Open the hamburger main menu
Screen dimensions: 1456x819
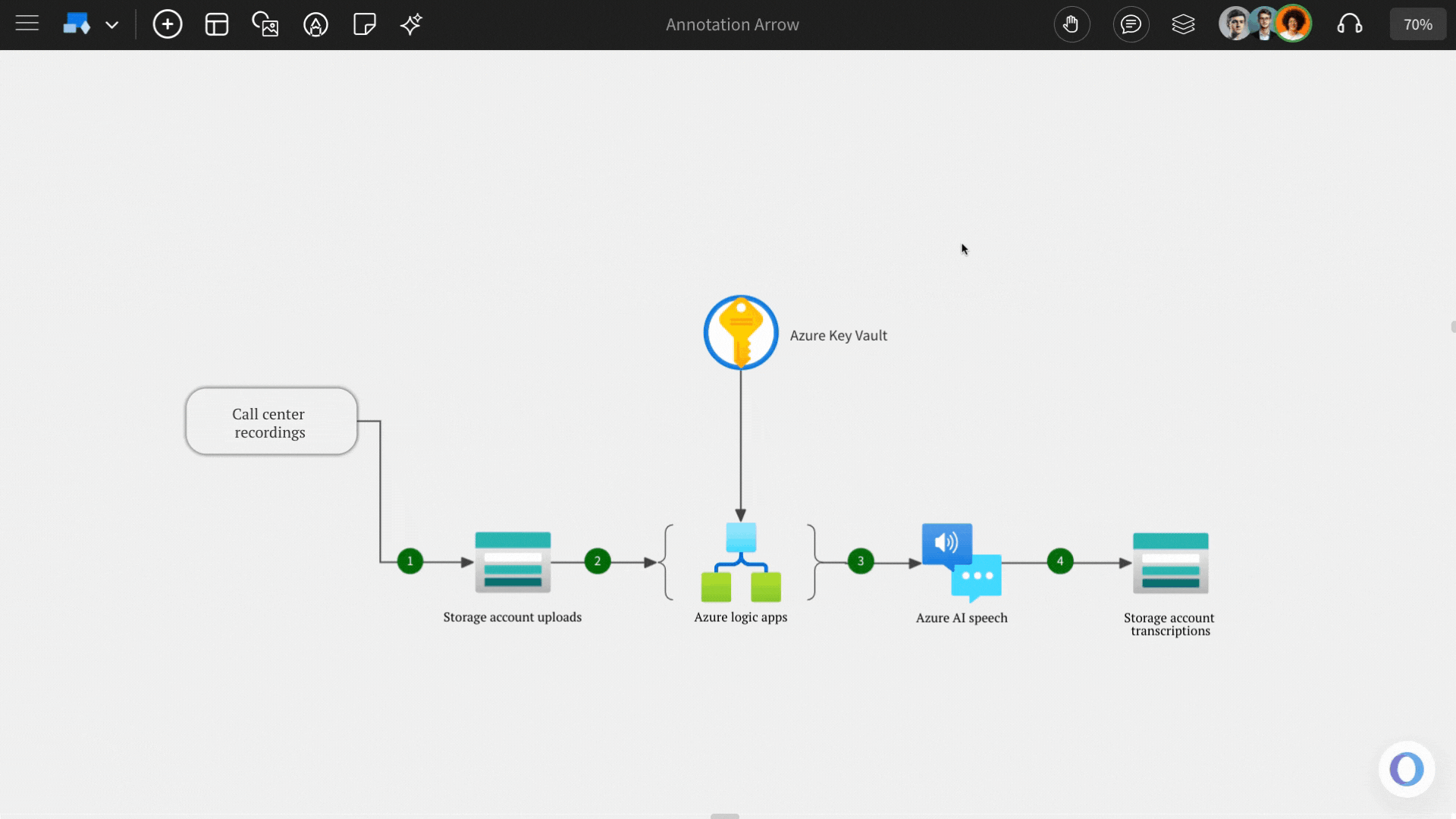pyautogui.click(x=26, y=22)
